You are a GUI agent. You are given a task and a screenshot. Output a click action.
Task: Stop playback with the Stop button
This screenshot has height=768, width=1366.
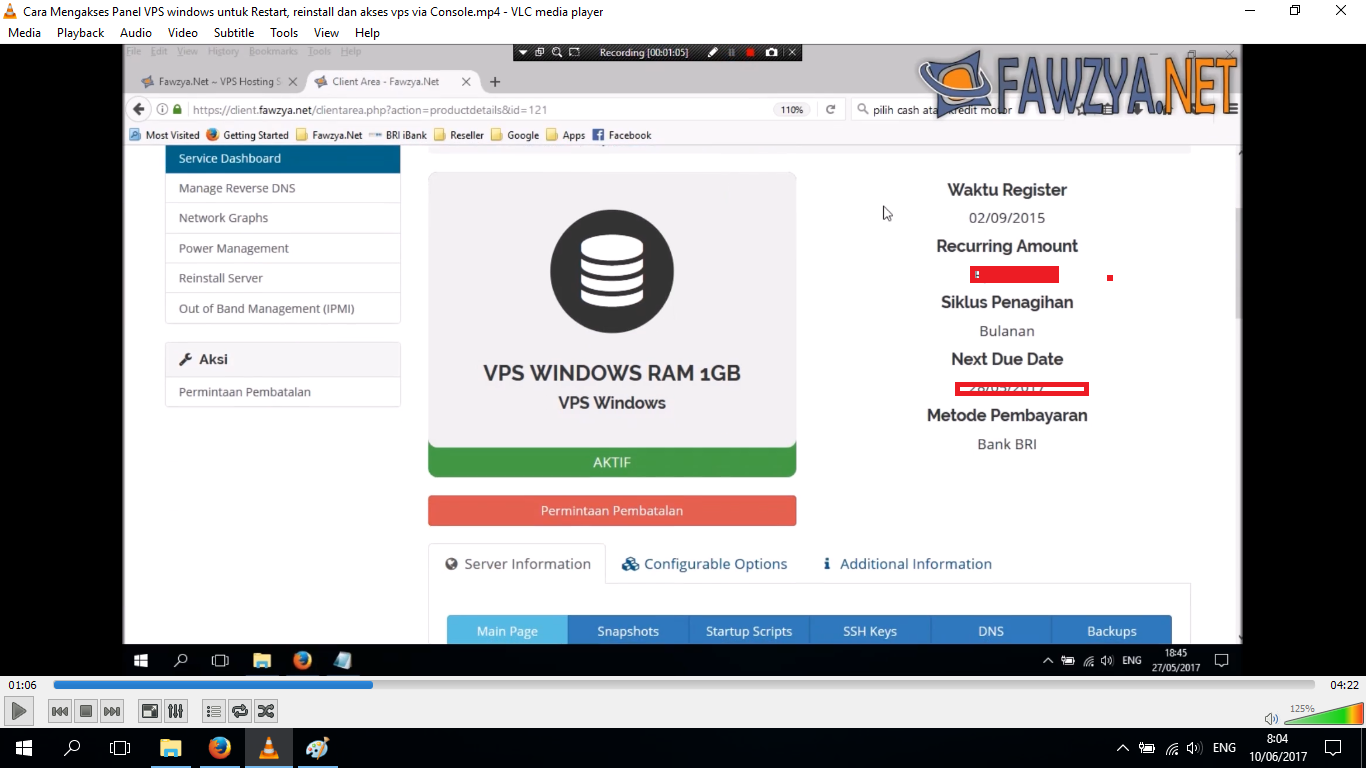pos(86,711)
